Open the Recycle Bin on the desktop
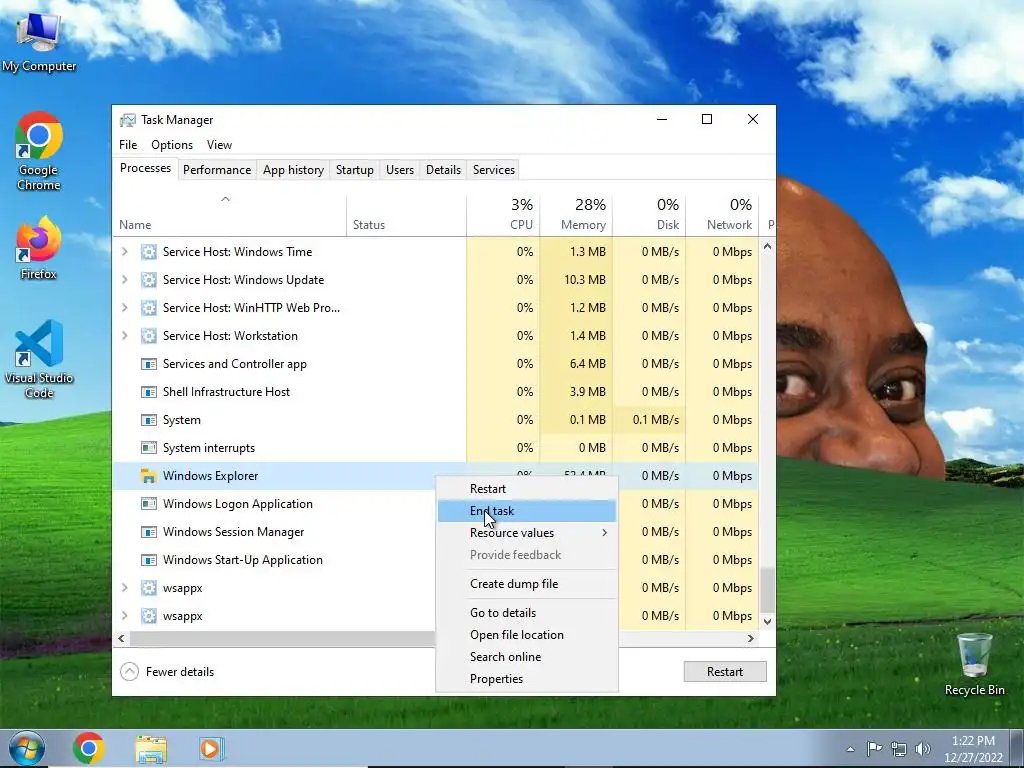1024x768 pixels. [974, 664]
